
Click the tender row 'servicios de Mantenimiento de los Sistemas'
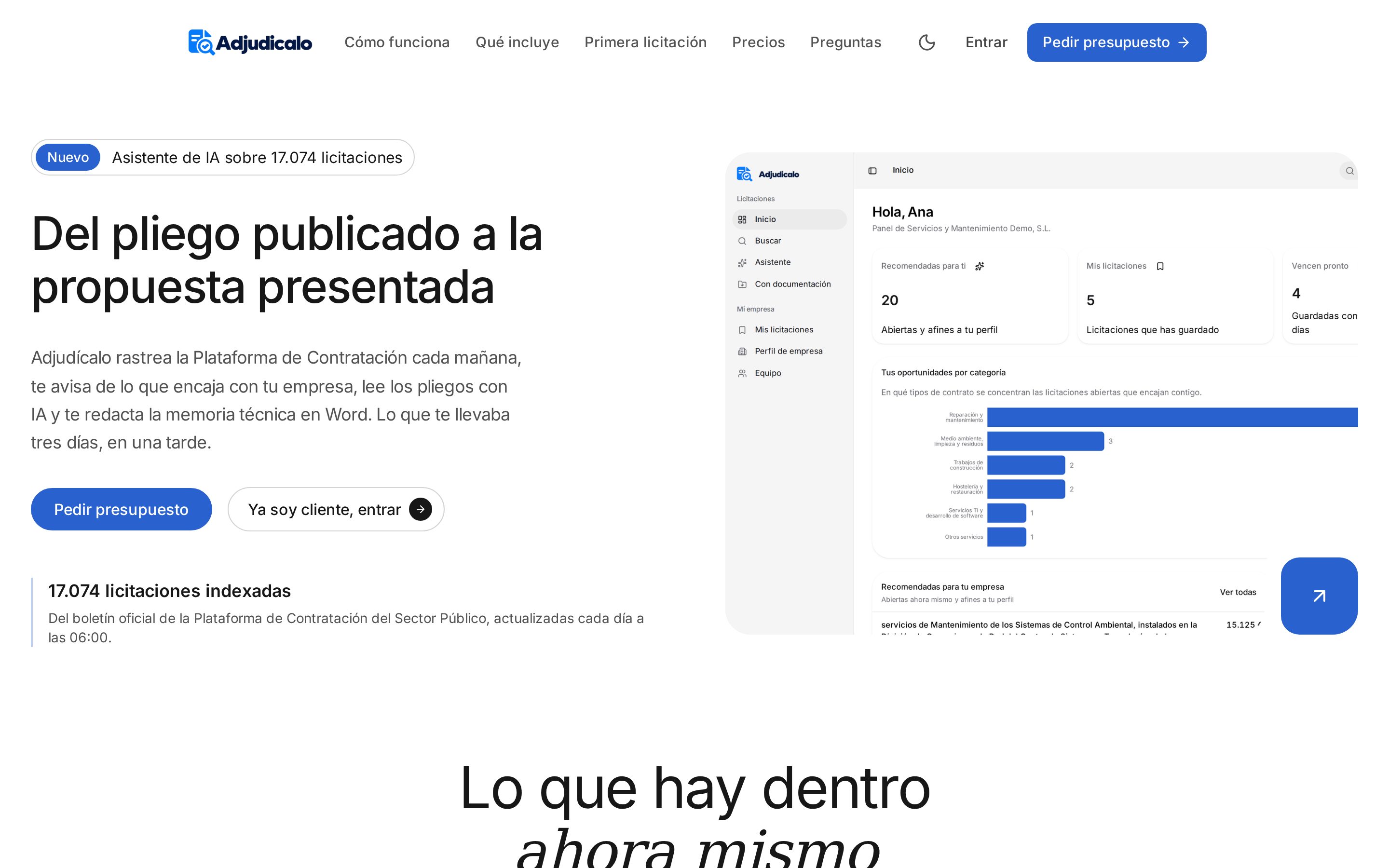tap(1068, 624)
